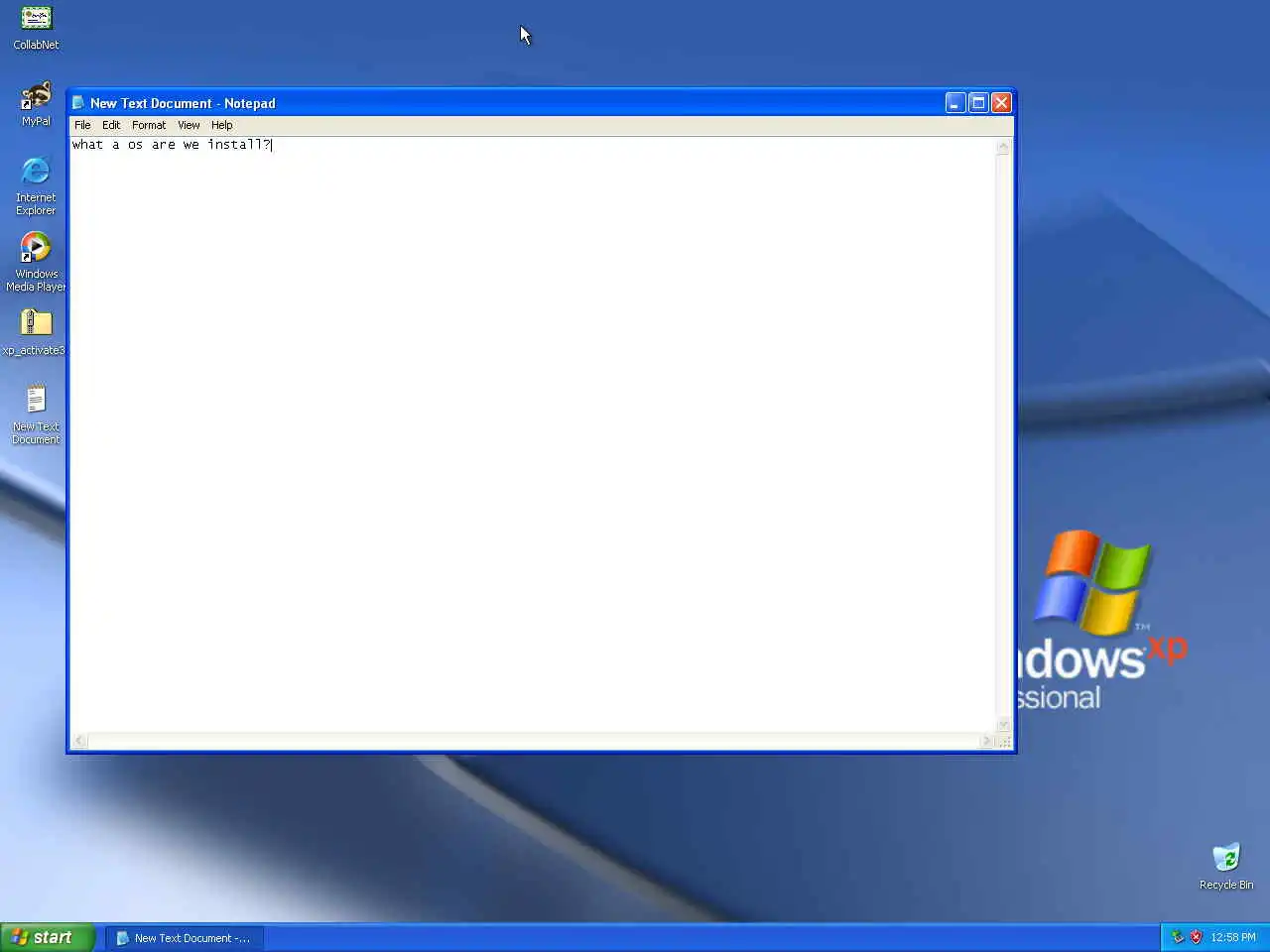Screen dimensions: 1270x952
Task: Maximize the Notepad window
Action: tap(978, 103)
